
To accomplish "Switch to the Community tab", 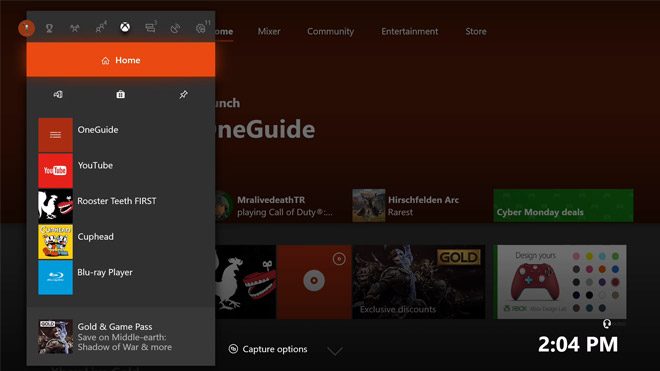I will 330,31.
